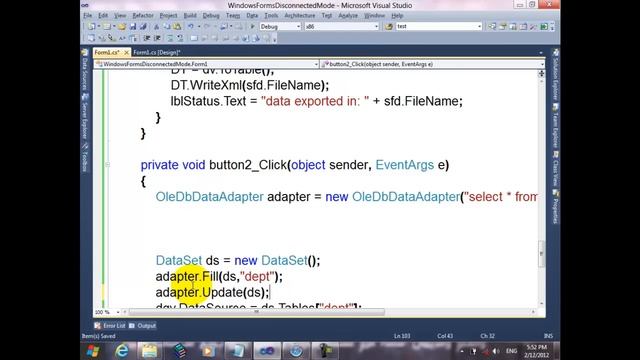Image resolution: width=640 pixels, height=360 pixels.
Task: Click the Save All toolbar icon
Action: coord(143,27)
